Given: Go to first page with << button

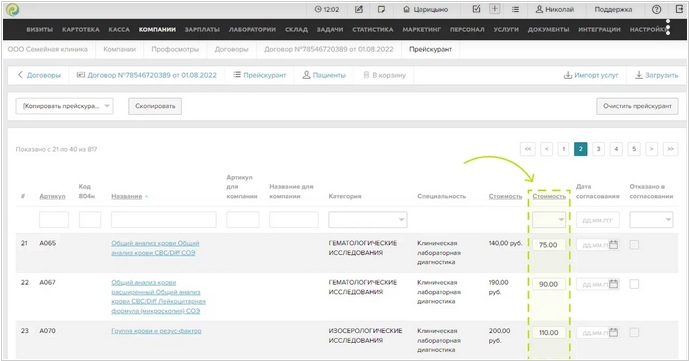Looking at the screenshot, I should (528, 149).
